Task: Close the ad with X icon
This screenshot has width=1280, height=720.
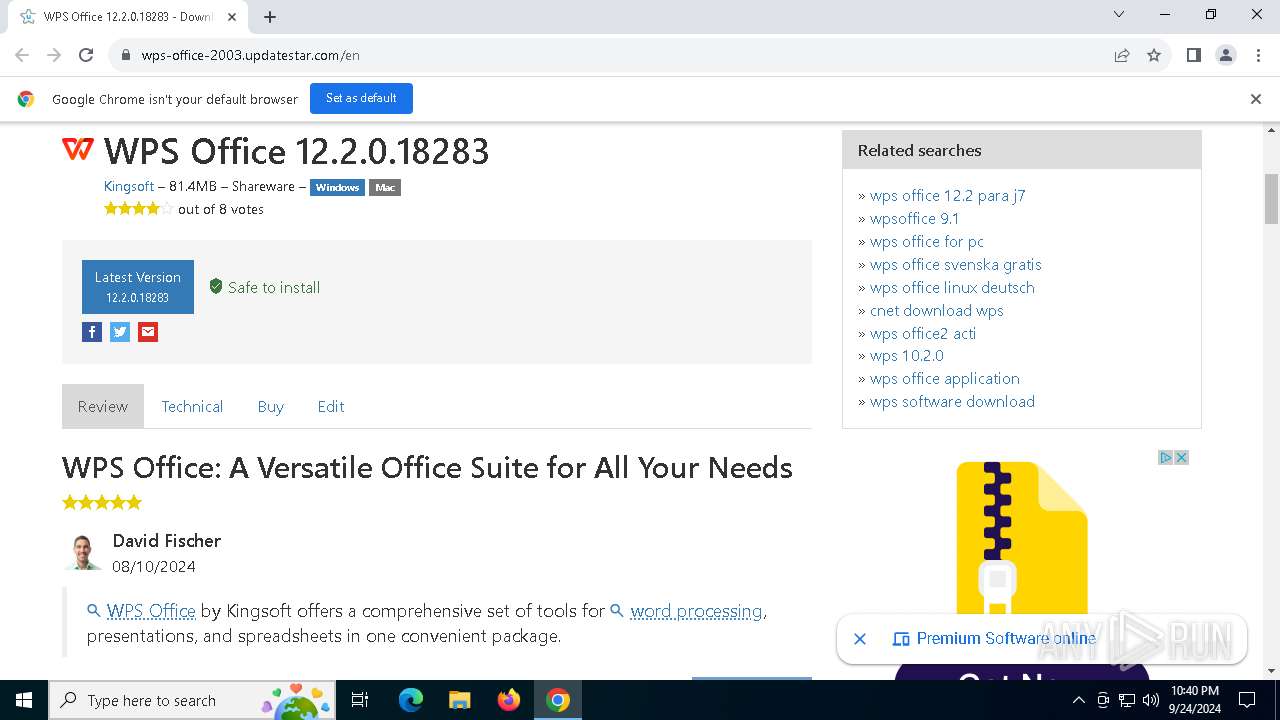Action: (1181, 457)
